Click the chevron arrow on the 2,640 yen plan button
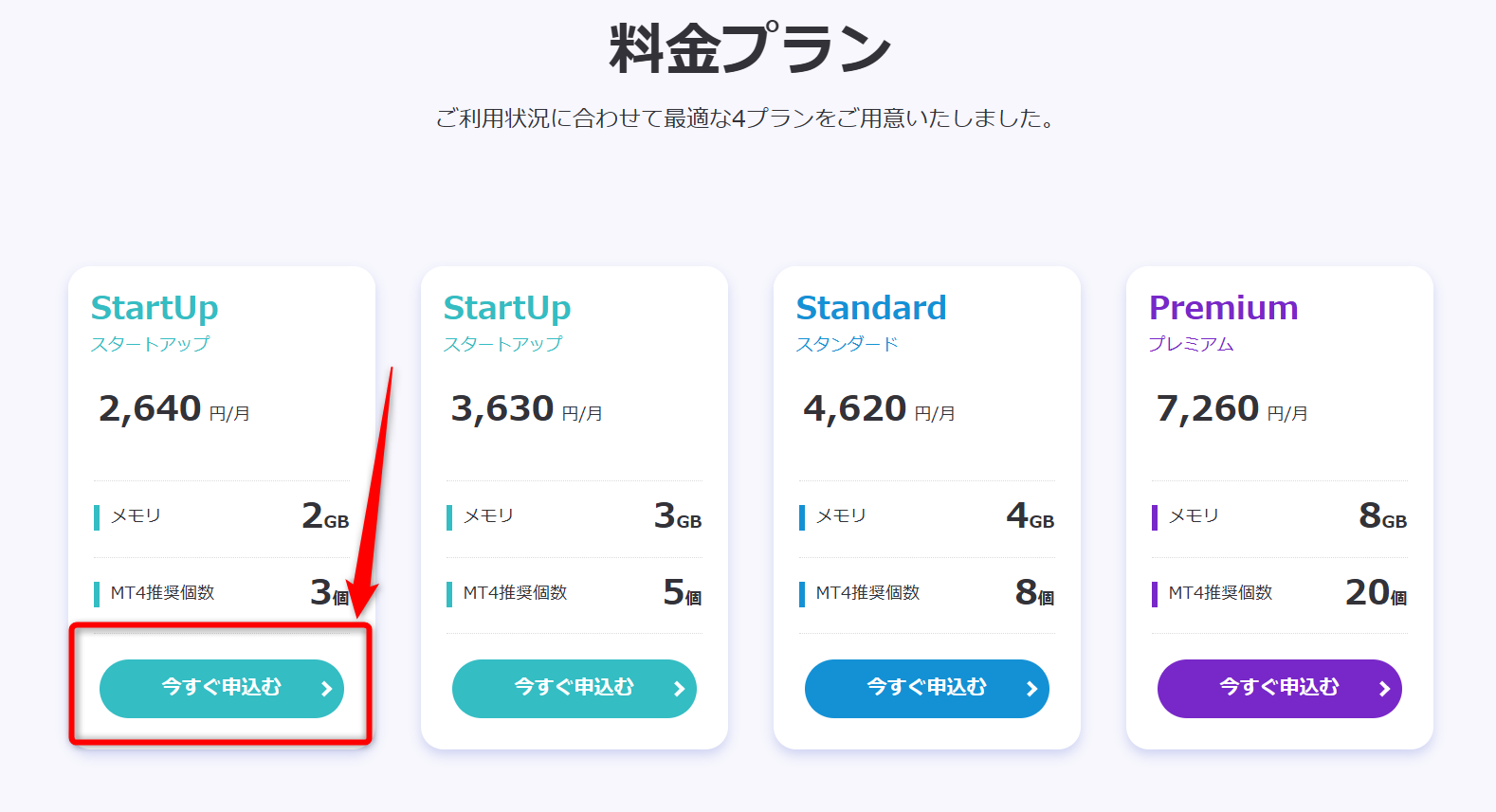Viewport: 1496px width, 812px height. click(326, 689)
